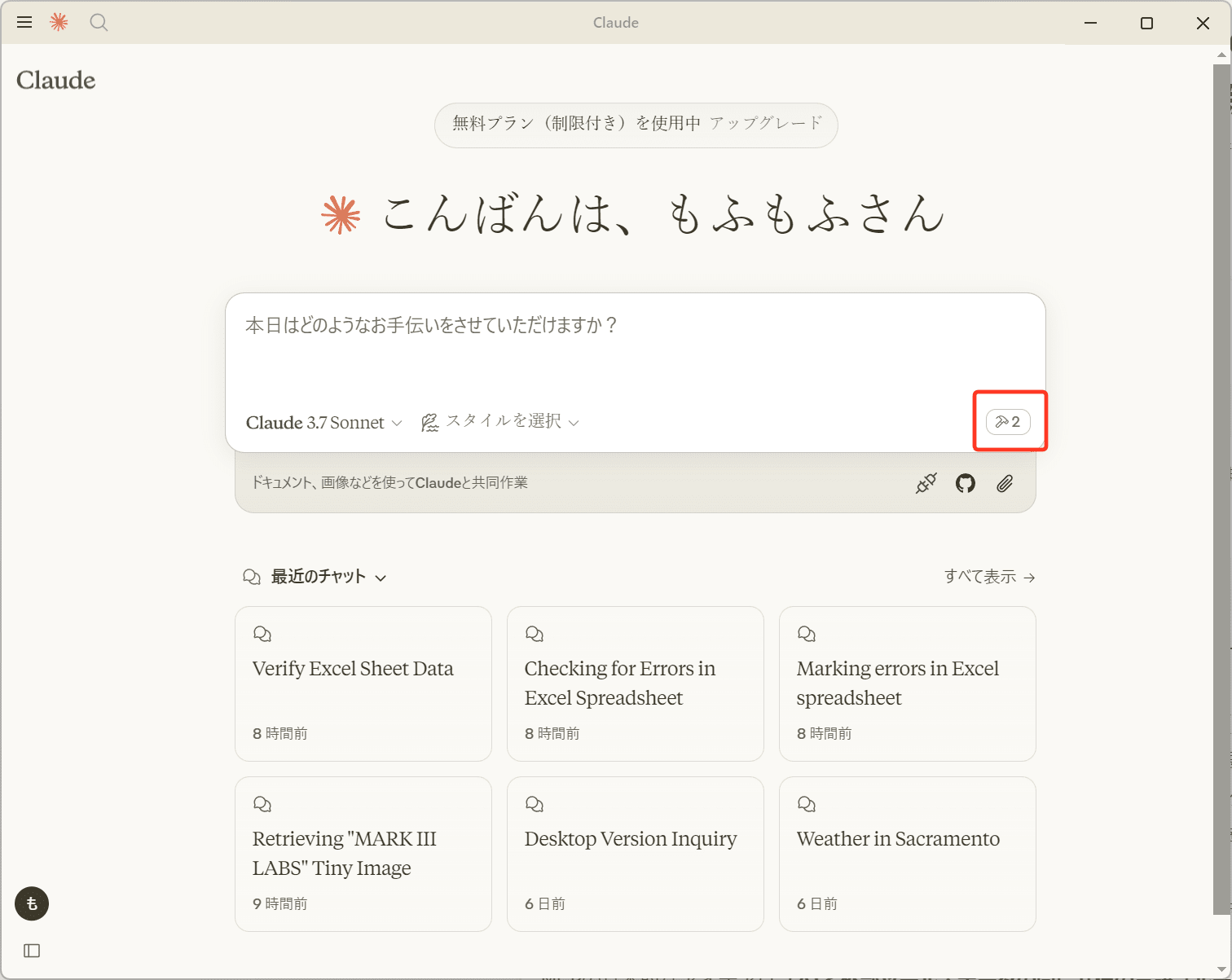Image resolution: width=1232 pixels, height=980 pixels.
Task: Click the GitHub integration icon
Action: (x=965, y=482)
